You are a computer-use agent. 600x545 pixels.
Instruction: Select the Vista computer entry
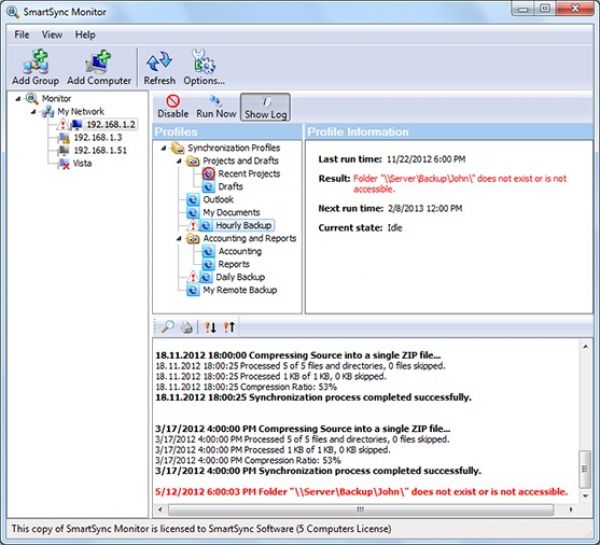(82, 163)
